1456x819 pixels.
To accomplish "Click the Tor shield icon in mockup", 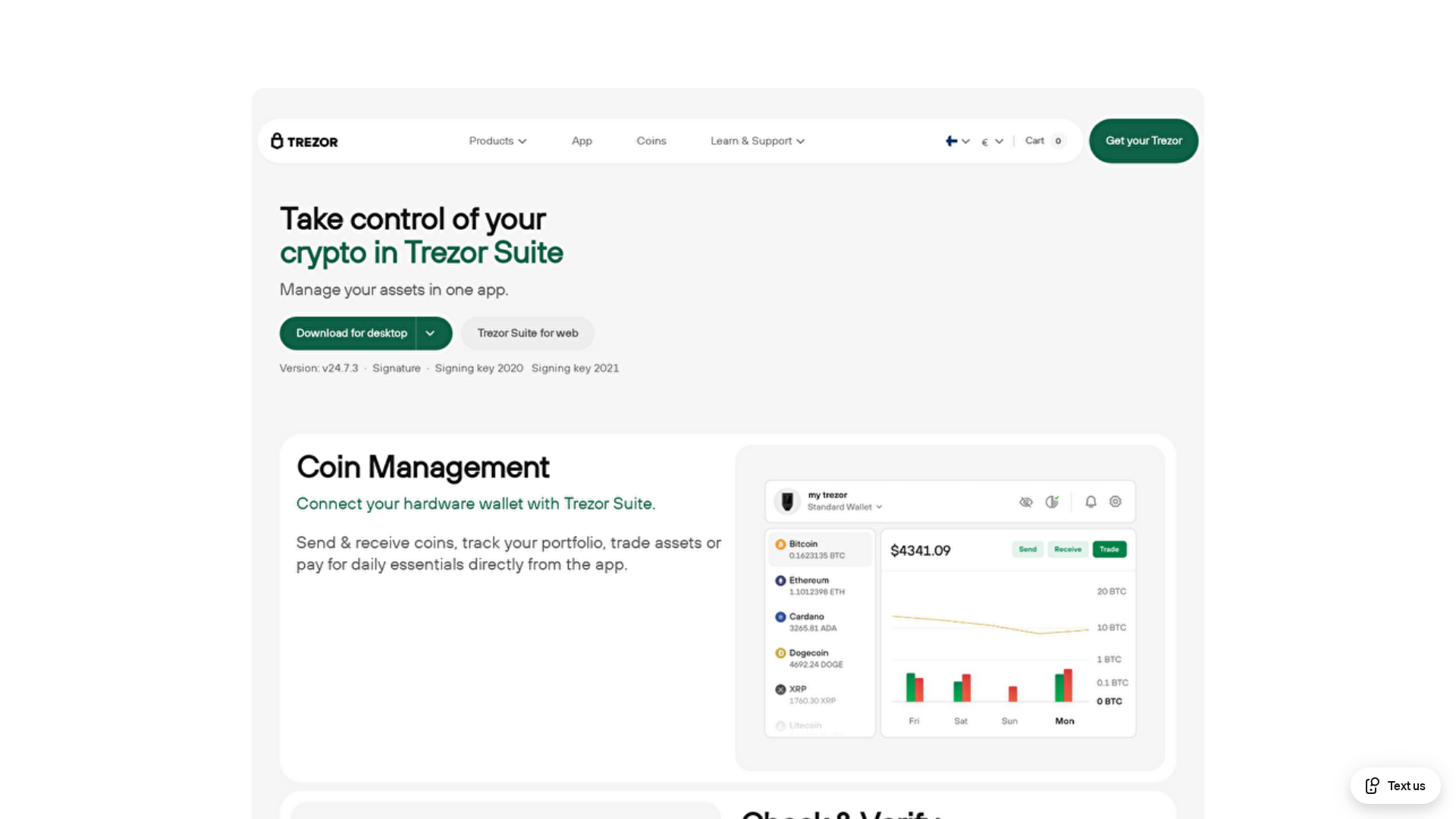I will tap(1052, 501).
